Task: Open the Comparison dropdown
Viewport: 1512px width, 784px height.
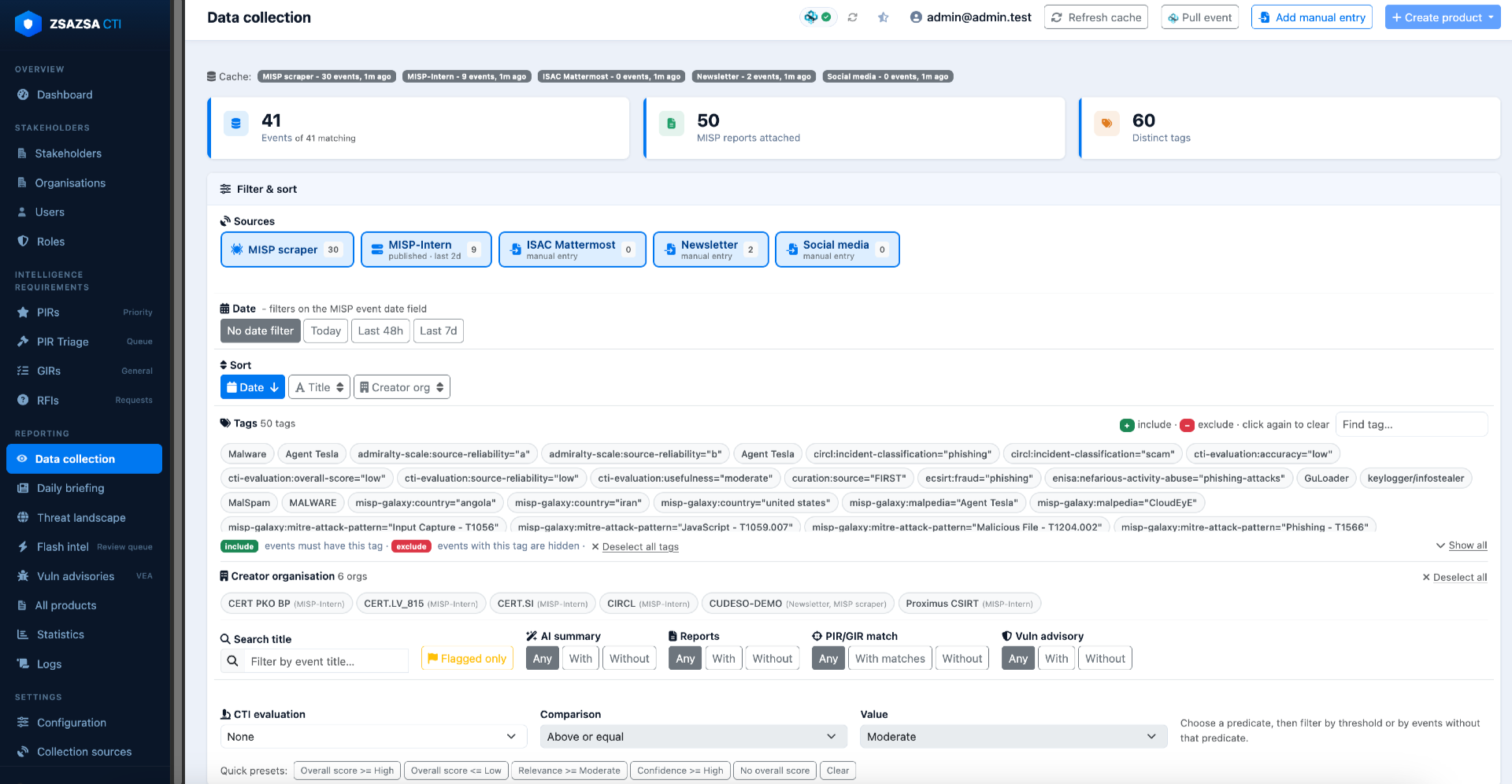Action: [x=693, y=737]
